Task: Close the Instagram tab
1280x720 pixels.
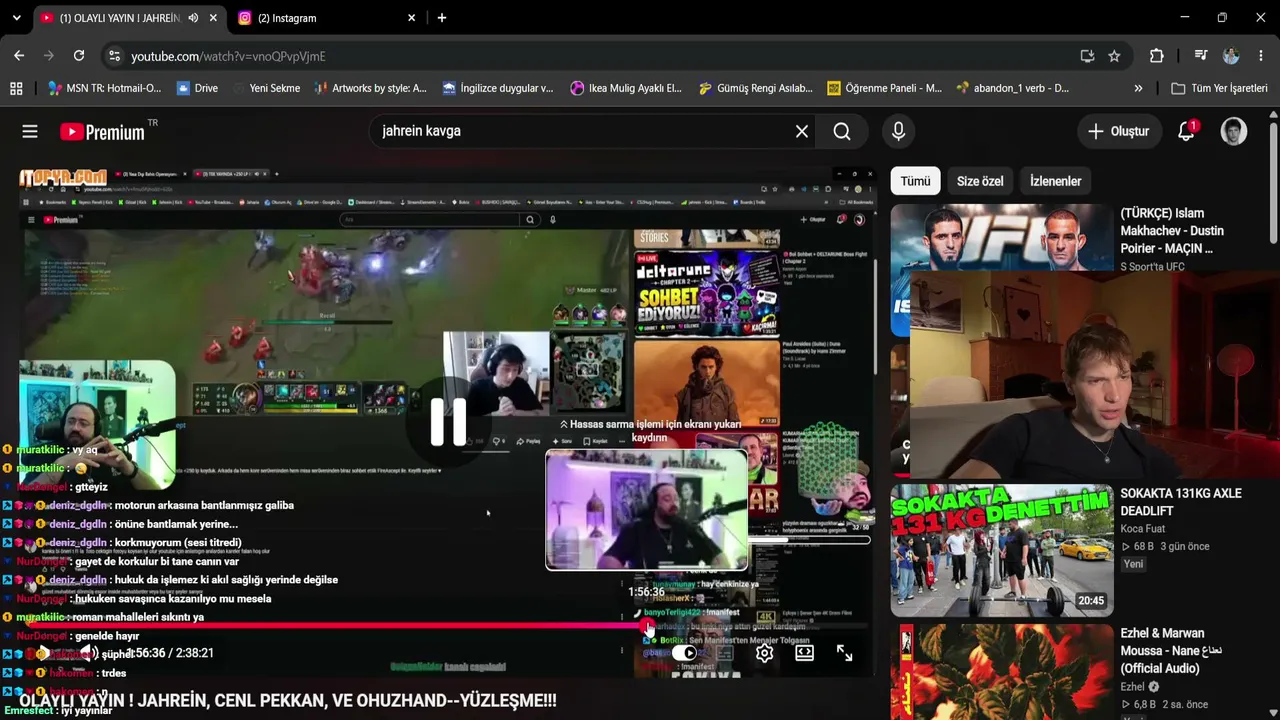Action: pyautogui.click(x=412, y=18)
